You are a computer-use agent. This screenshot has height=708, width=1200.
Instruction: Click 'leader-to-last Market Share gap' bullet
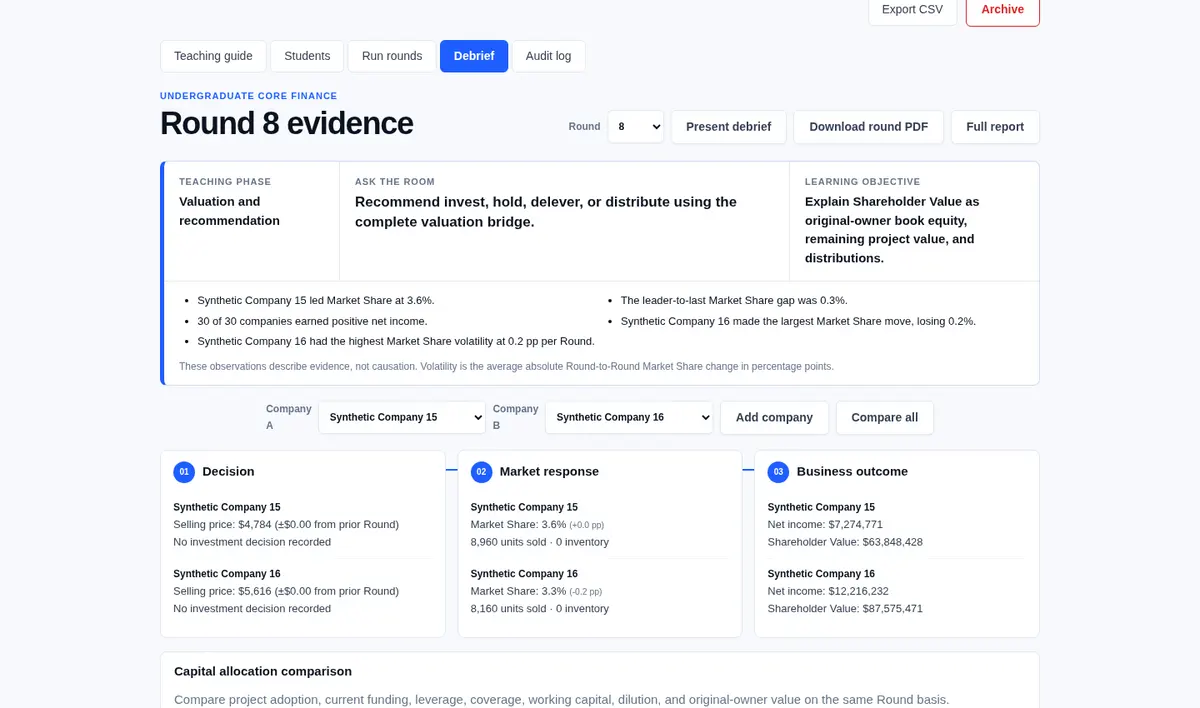tap(734, 300)
